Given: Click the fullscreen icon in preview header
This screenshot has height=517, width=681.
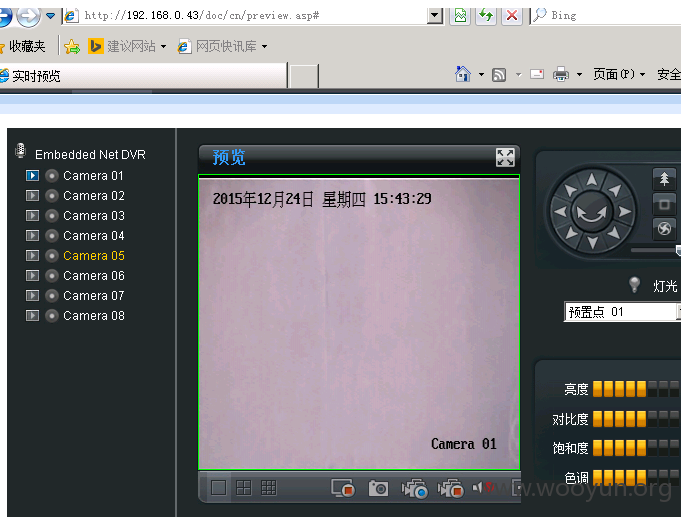Looking at the screenshot, I should click(x=505, y=157).
